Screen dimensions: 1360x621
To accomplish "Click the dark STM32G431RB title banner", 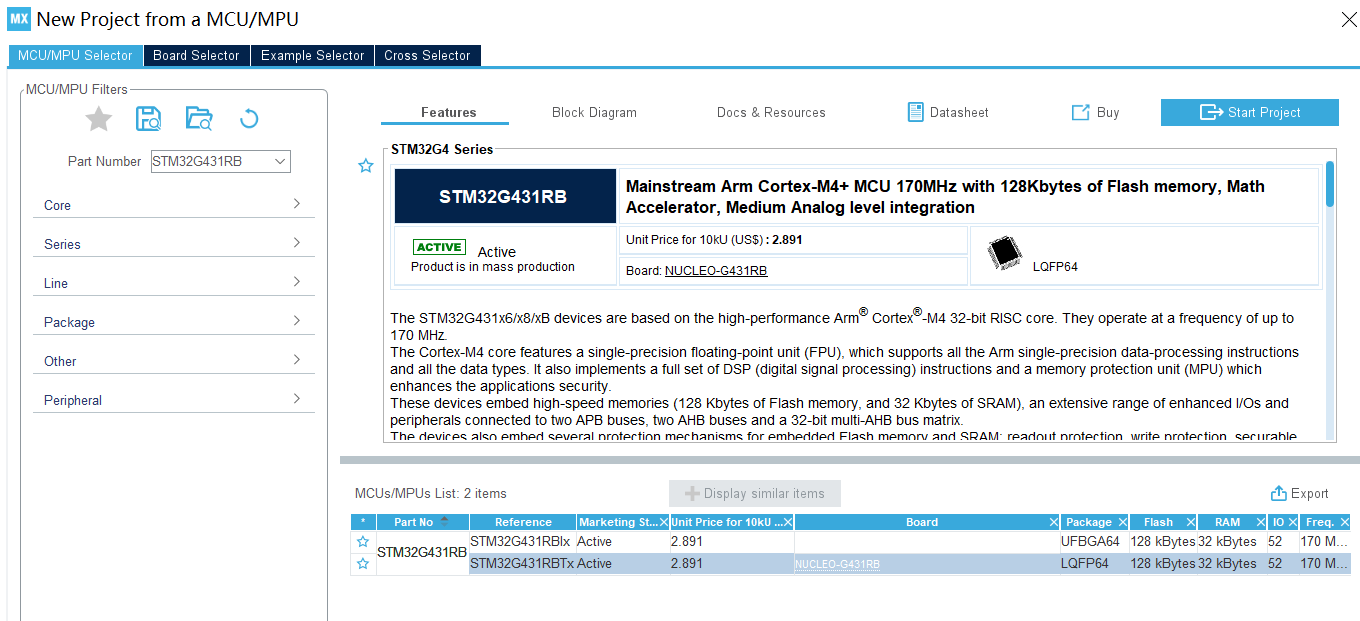I will [x=505, y=196].
